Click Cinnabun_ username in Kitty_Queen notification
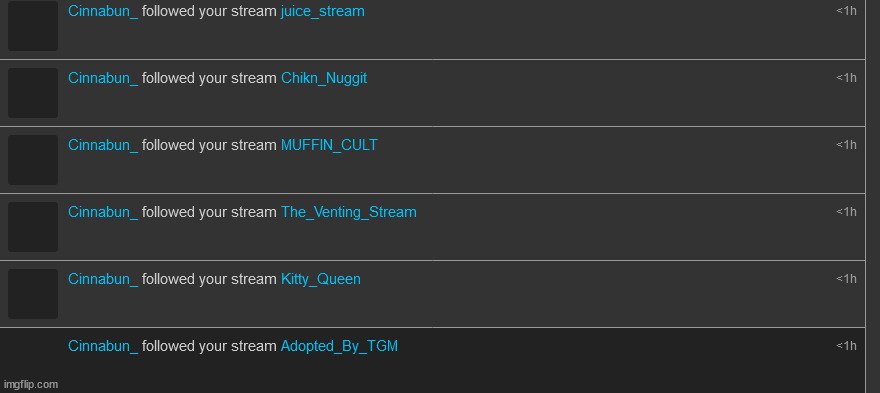Viewport: 880px width, 393px height. tap(103, 279)
